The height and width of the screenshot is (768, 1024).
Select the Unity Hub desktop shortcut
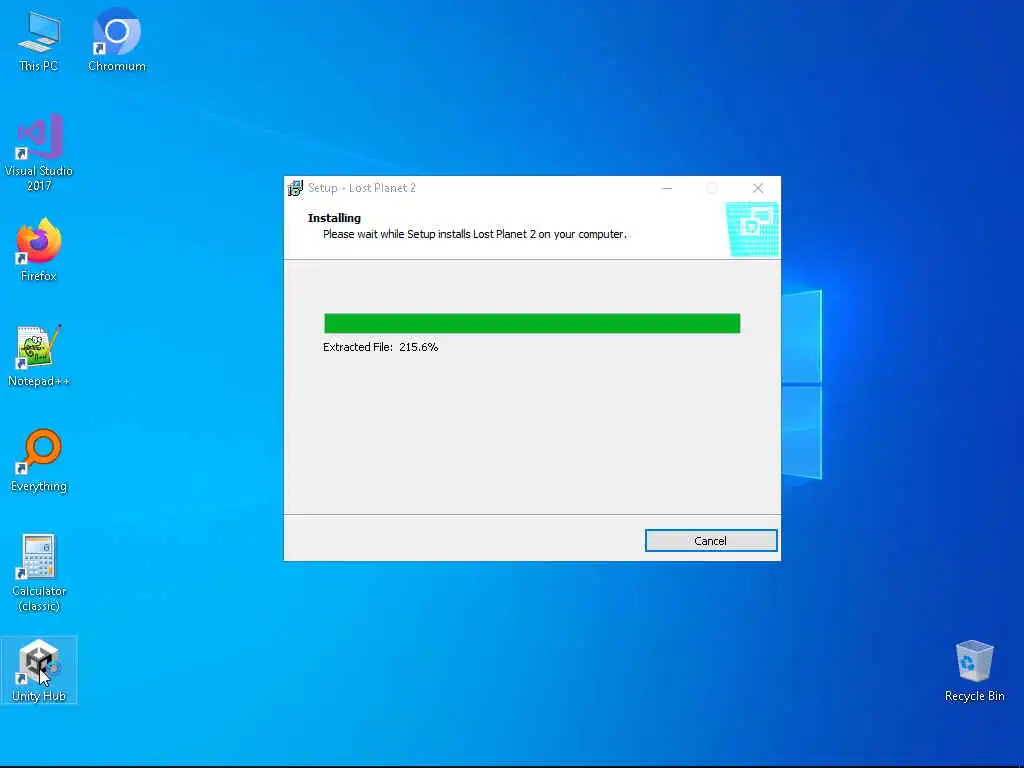pos(39,670)
